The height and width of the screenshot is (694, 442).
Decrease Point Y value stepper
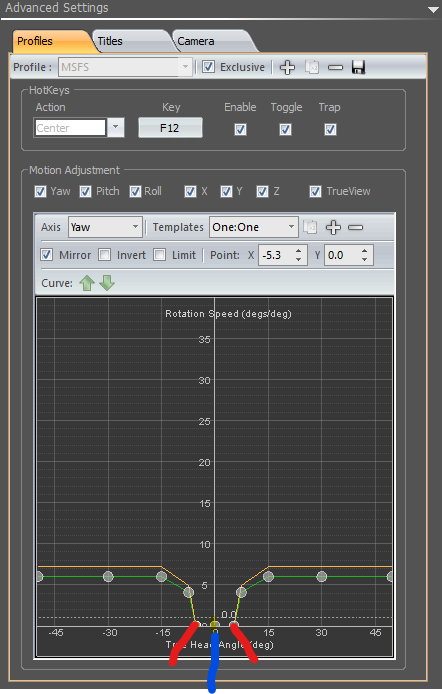click(364, 259)
